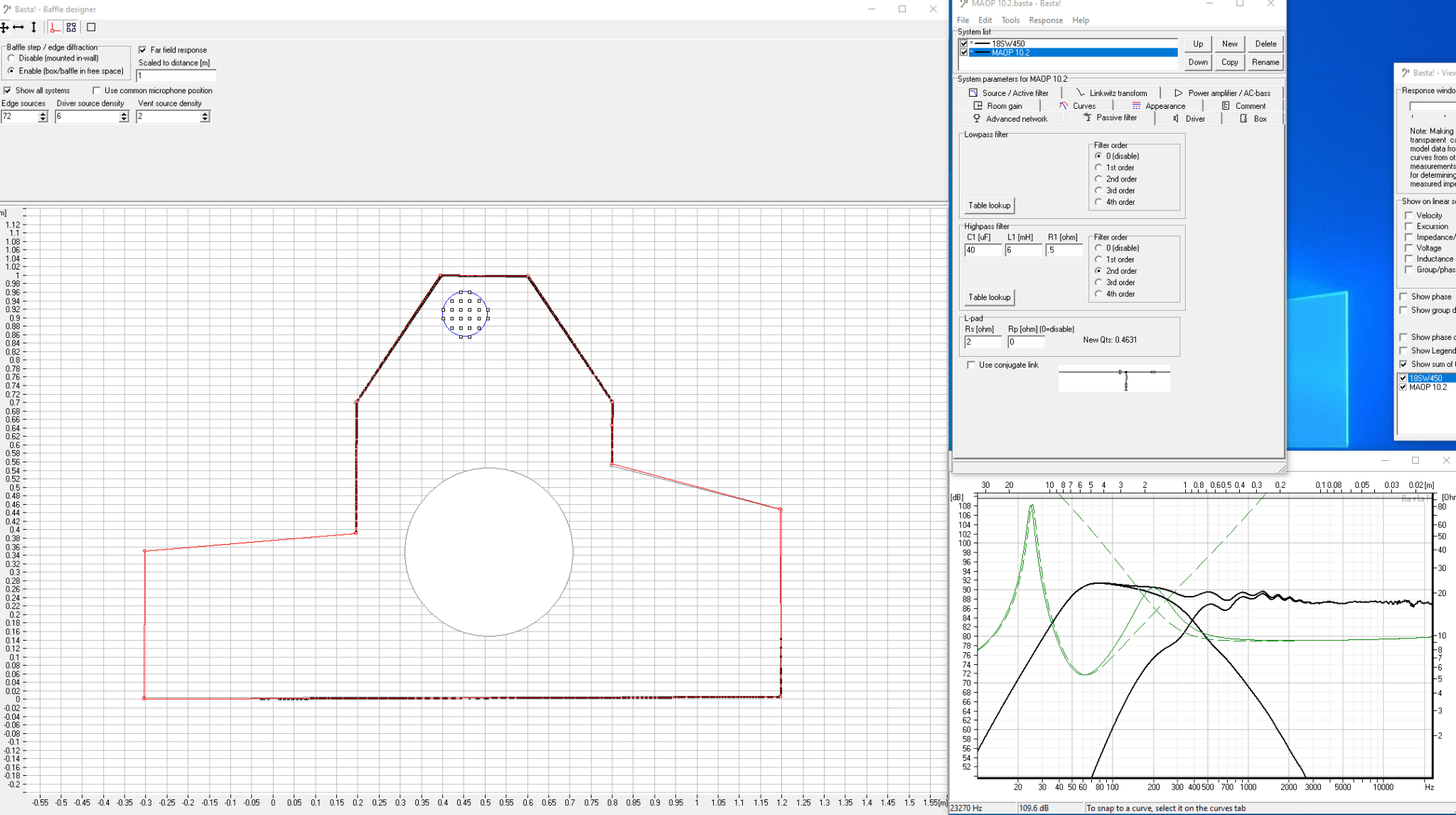Open the Edit menu
Viewport: 1456px width, 815px height.
point(985,20)
